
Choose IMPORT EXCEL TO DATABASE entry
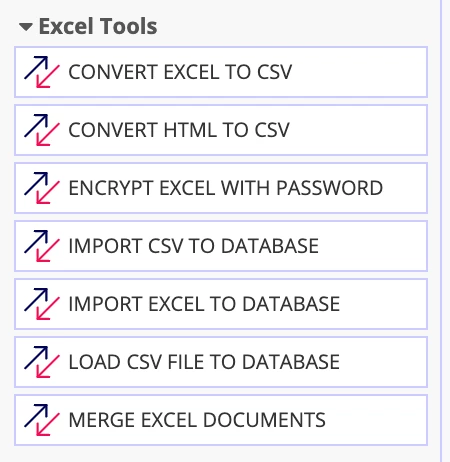[x=221, y=304]
